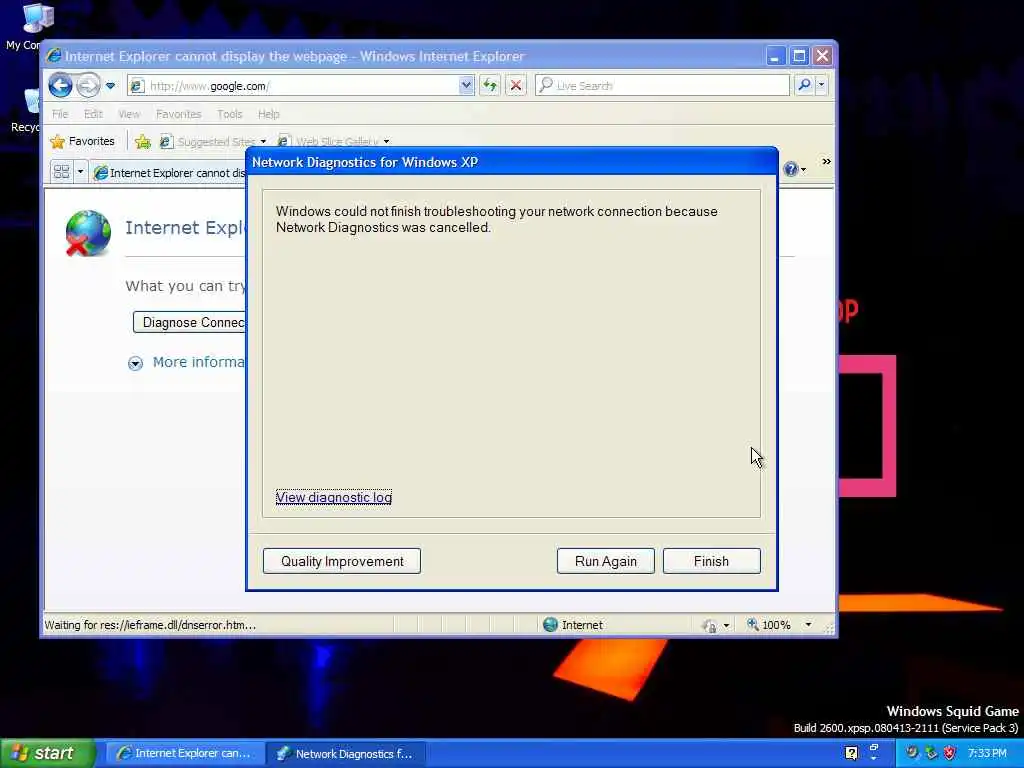Viewport: 1024px width, 768px height.
Task: Click the protected mode lock icon in status bar
Action: [x=710, y=626]
